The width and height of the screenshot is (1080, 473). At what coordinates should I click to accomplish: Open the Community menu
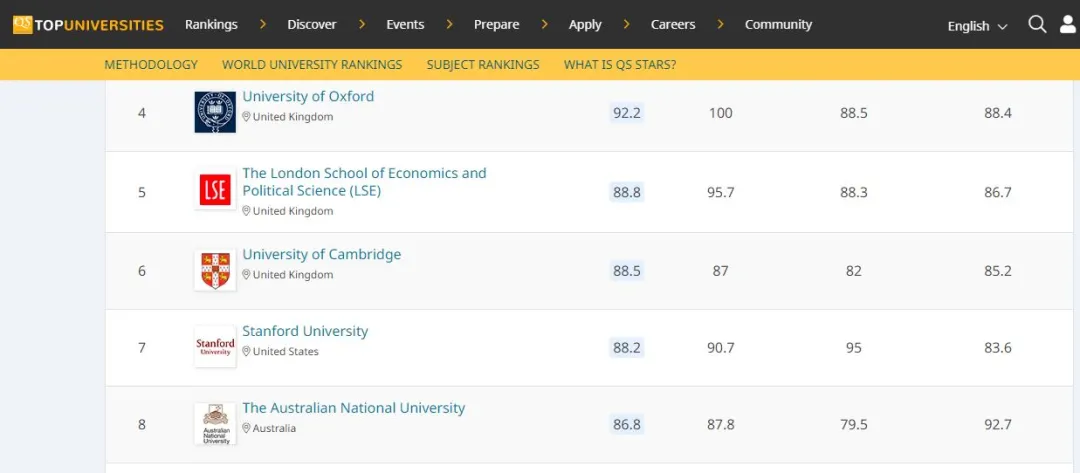pyautogui.click(x=778, y=25)
